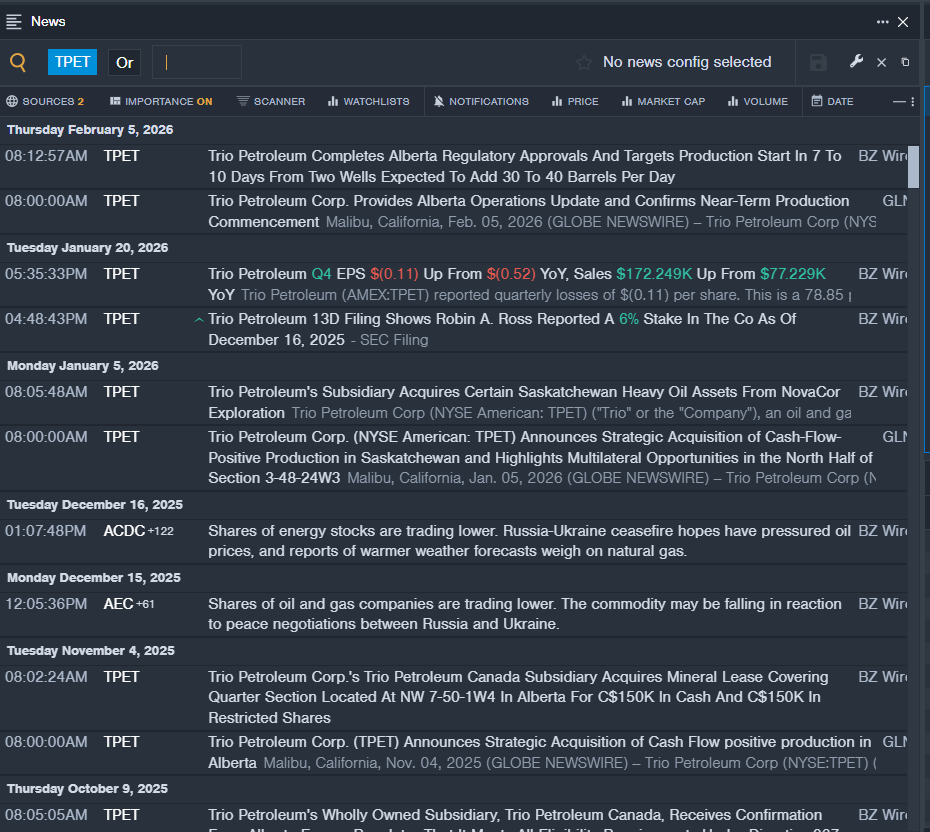Toggle the Notifications bell filter

click(481, 101)
